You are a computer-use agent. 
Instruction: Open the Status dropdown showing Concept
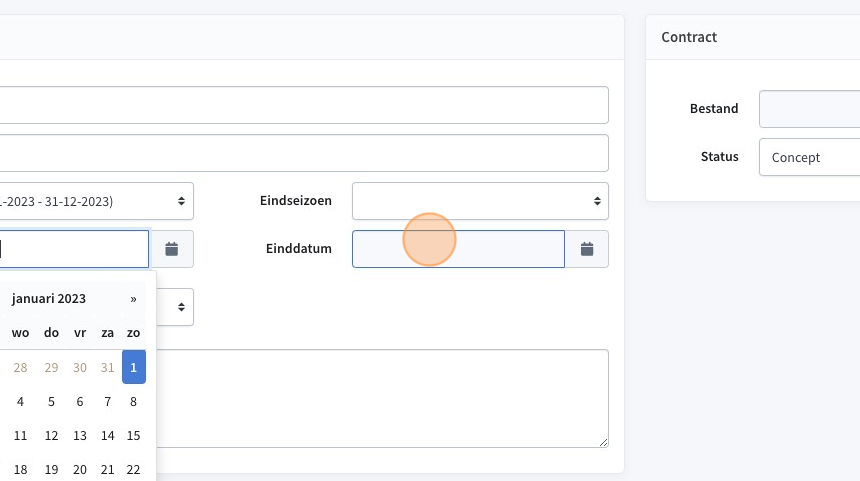tap(810, 157)
